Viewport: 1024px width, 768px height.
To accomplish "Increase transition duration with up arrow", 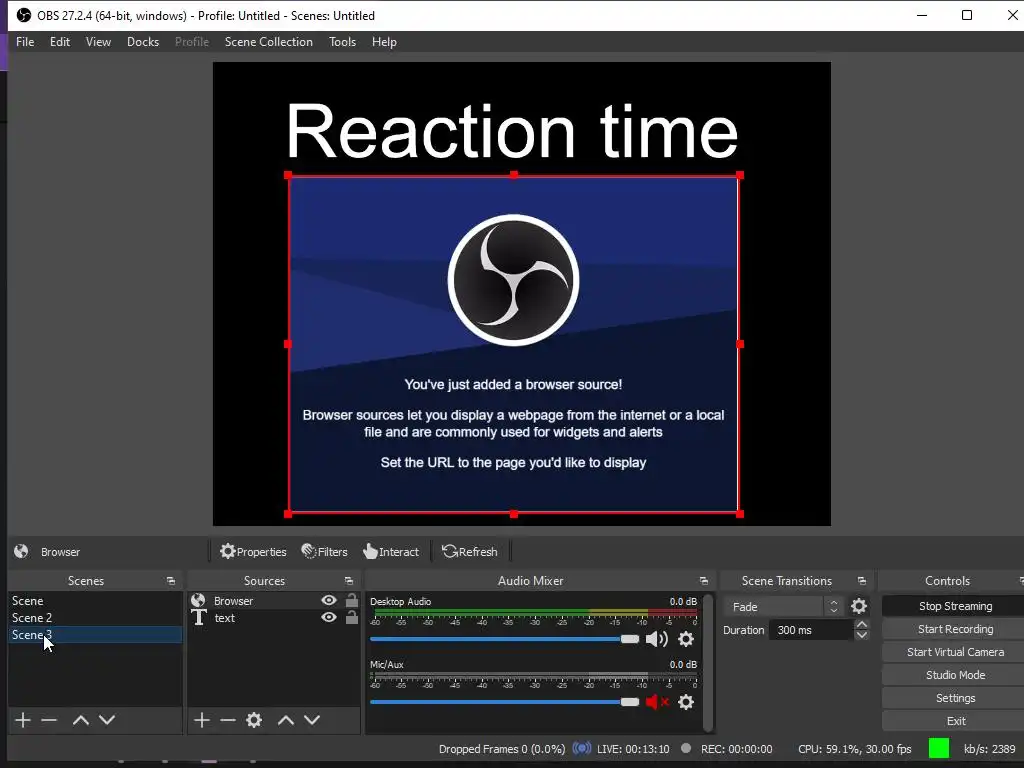I will coord(861,625).
